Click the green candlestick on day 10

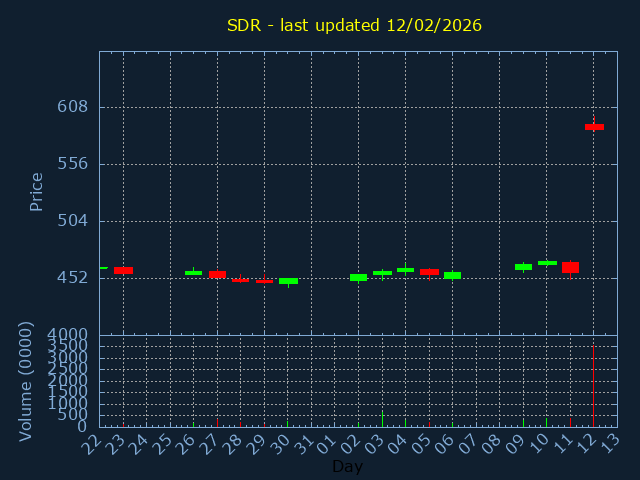click(x=547, y=263)
